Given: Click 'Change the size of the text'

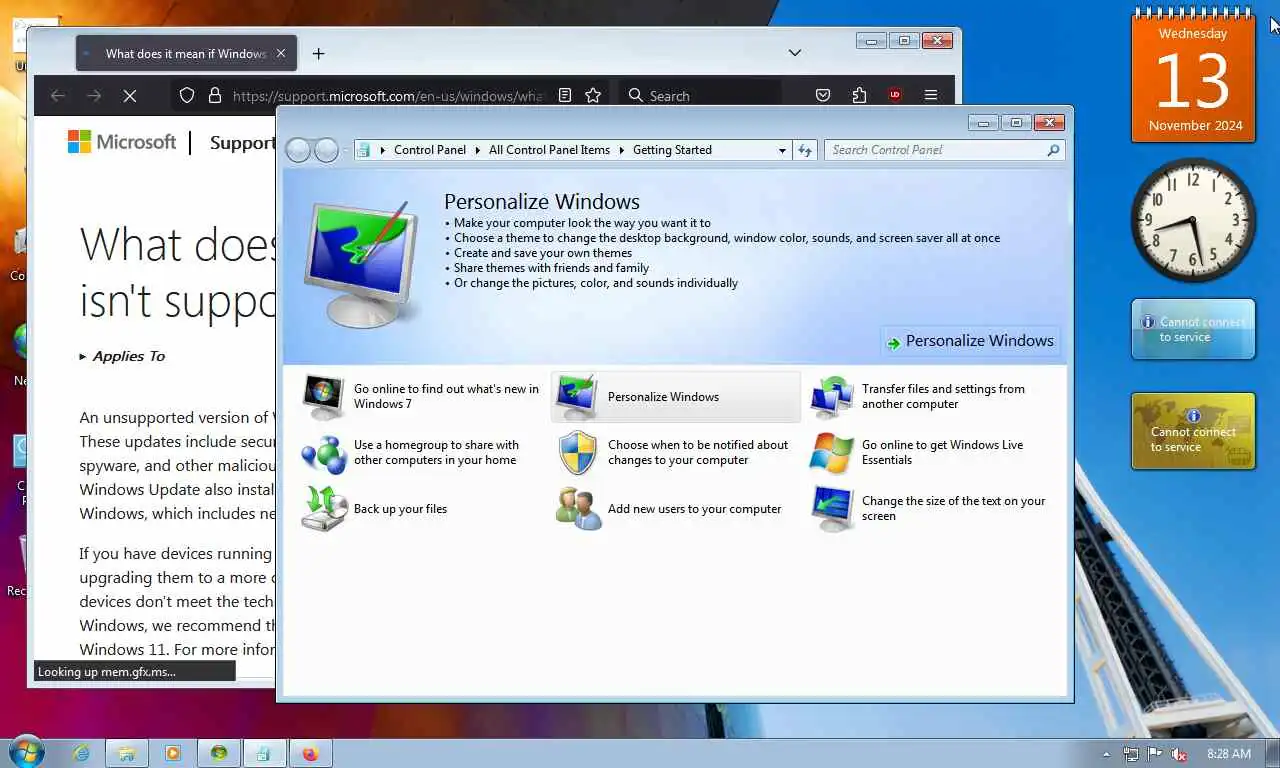Looking at the screenshot, I should (953, 509).
